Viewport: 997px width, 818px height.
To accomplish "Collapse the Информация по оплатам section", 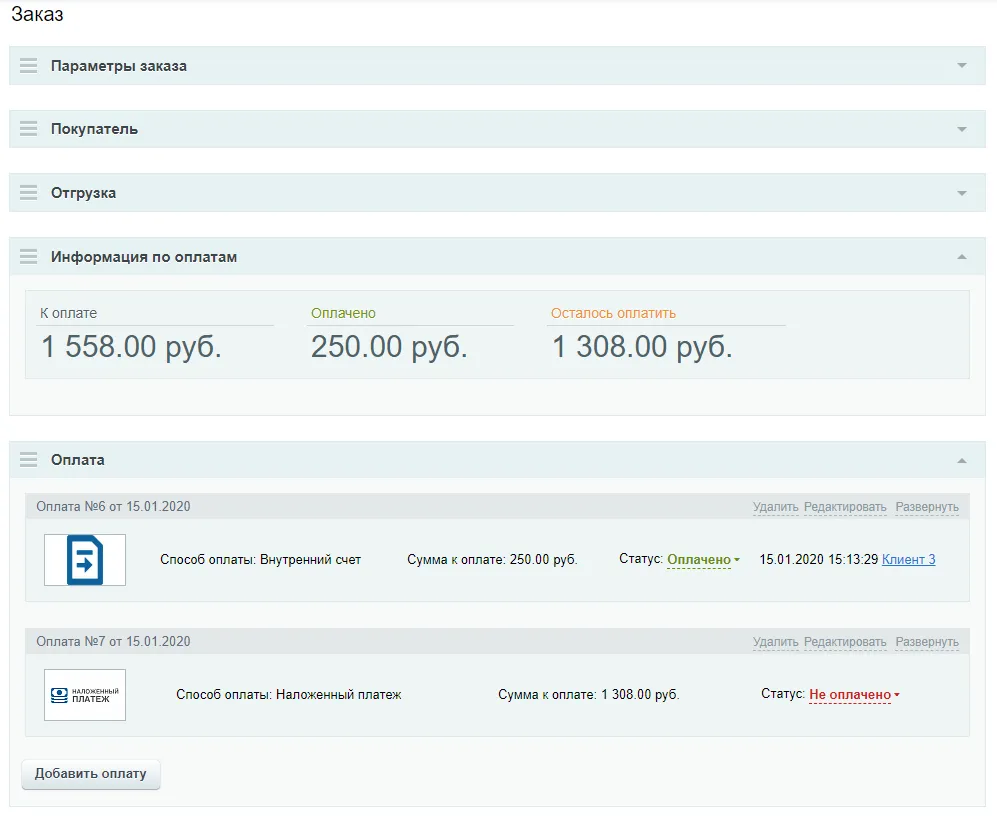I will click(962, 257).
